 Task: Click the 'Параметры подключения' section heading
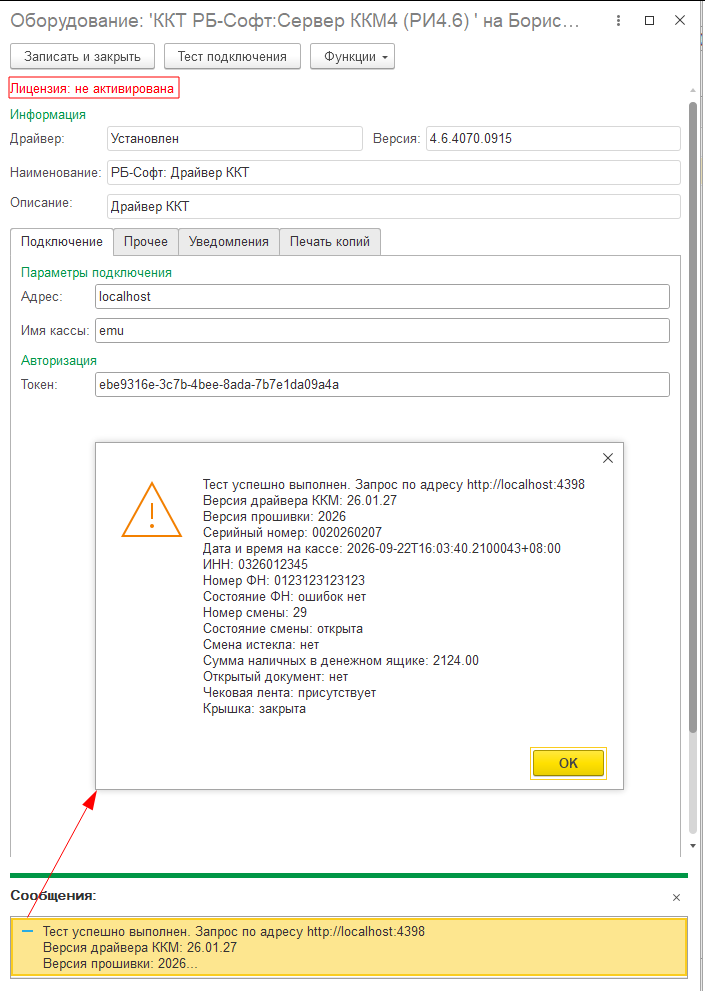point(96,272)
